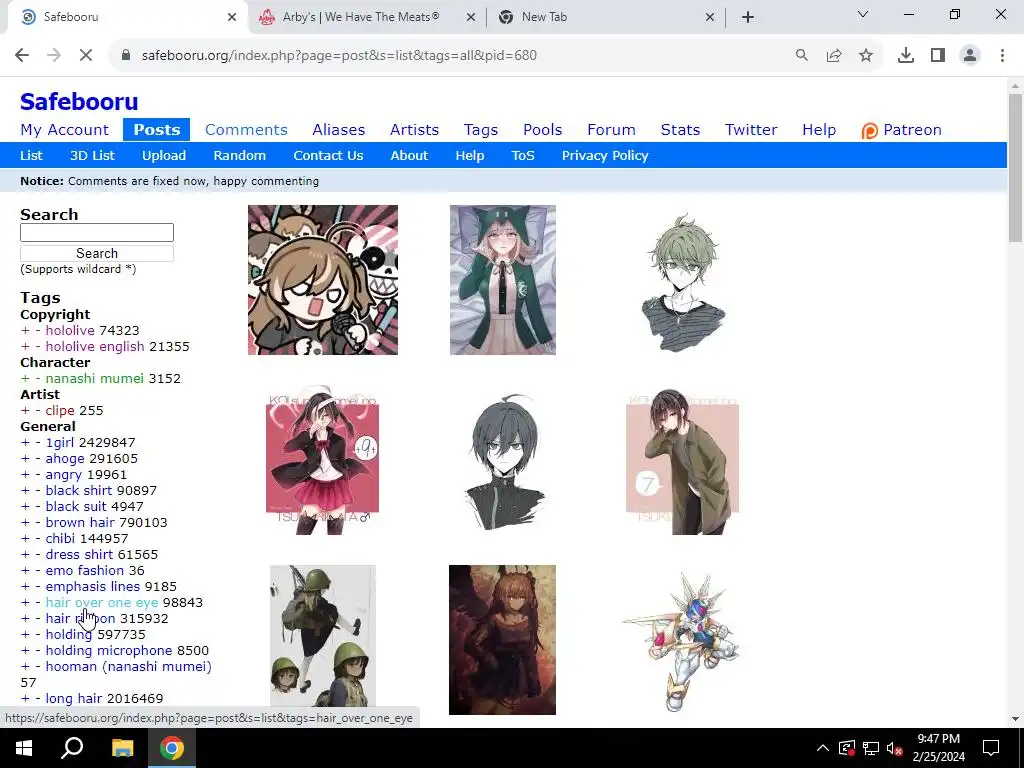Viewport: 1024px width, 768px height.
Task: Open the Chrome profile avatar
Action: pos(970,56)
